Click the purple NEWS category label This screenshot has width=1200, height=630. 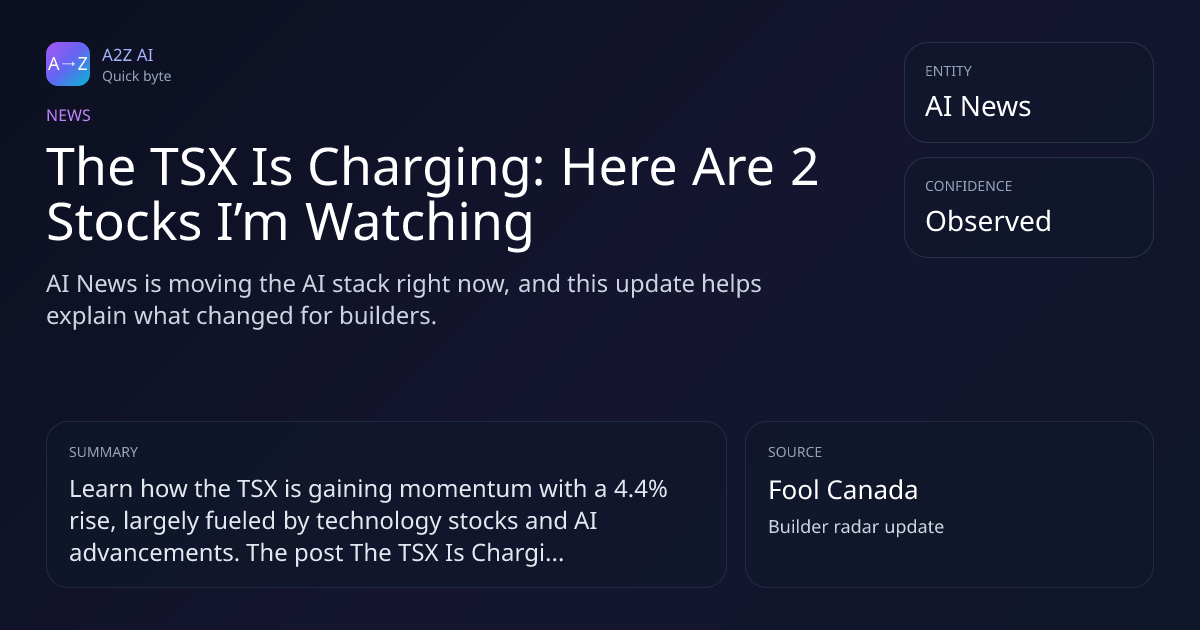click(68, 116)
